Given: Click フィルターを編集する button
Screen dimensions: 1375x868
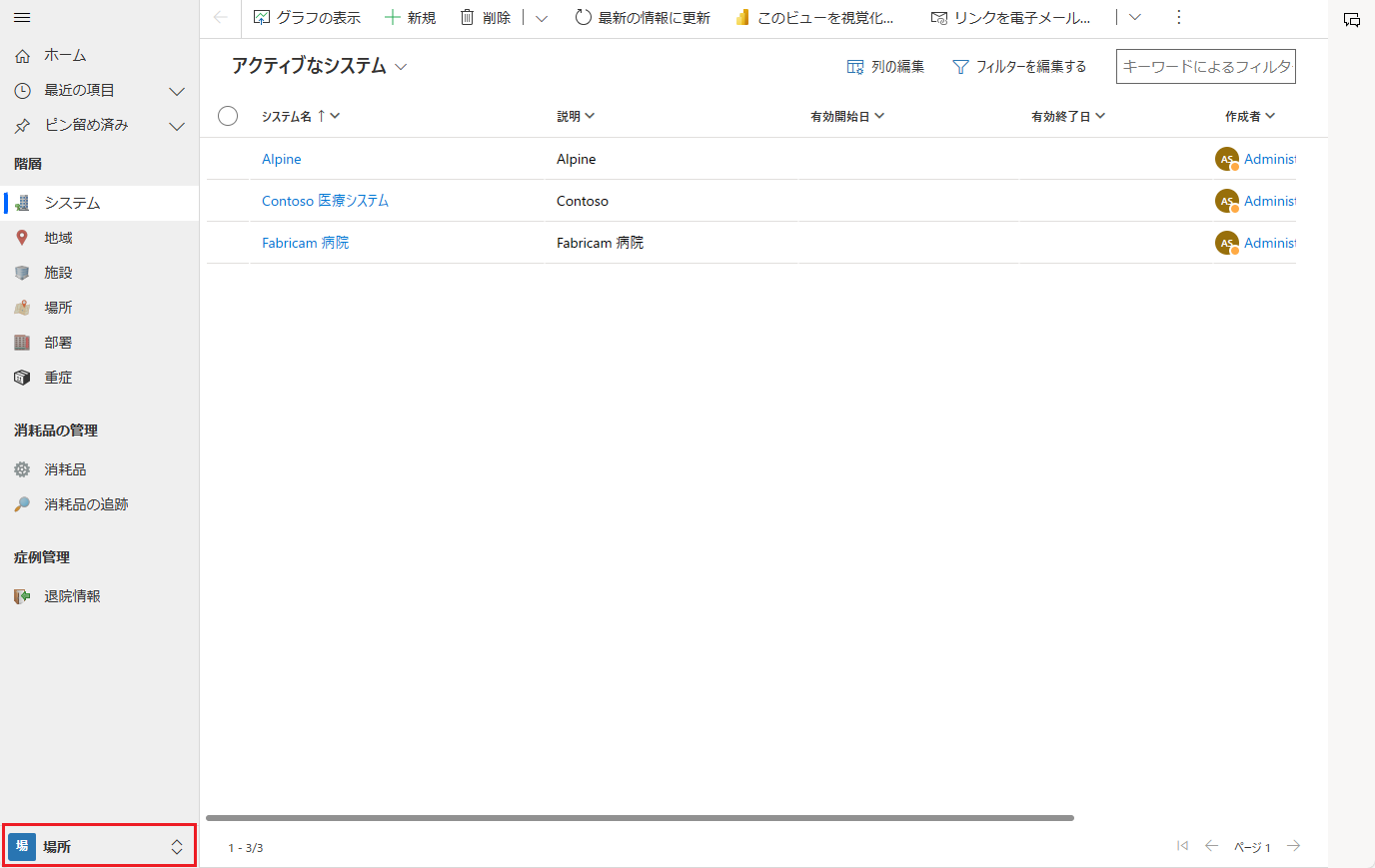Looking at the screenshot, I should (x=1019, y=67).
